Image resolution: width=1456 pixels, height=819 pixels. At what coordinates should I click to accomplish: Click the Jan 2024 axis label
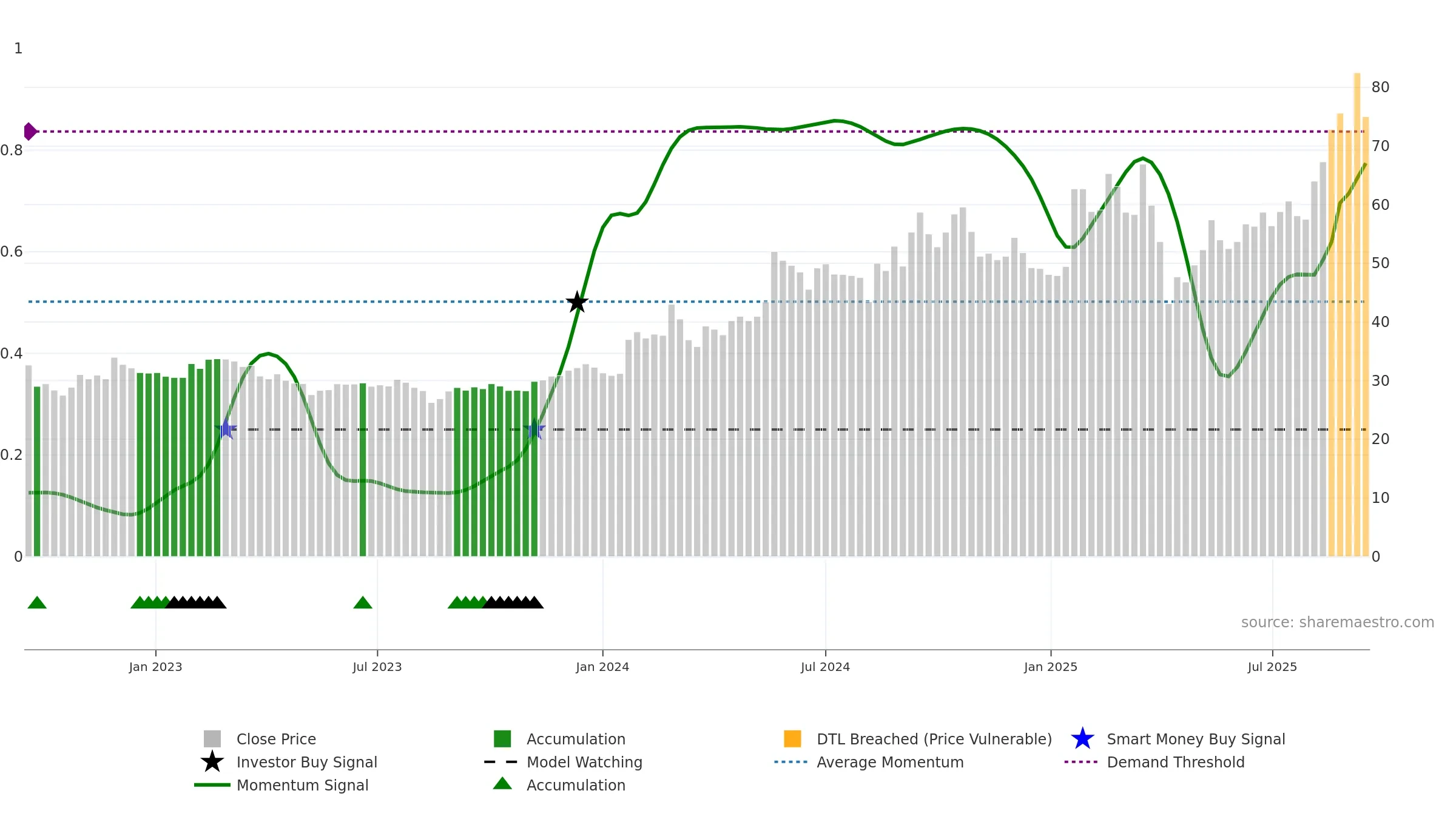602,667
